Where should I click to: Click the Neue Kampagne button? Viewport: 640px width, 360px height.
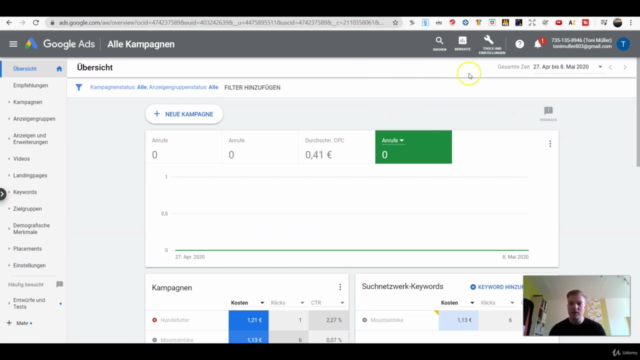point(184,114)
